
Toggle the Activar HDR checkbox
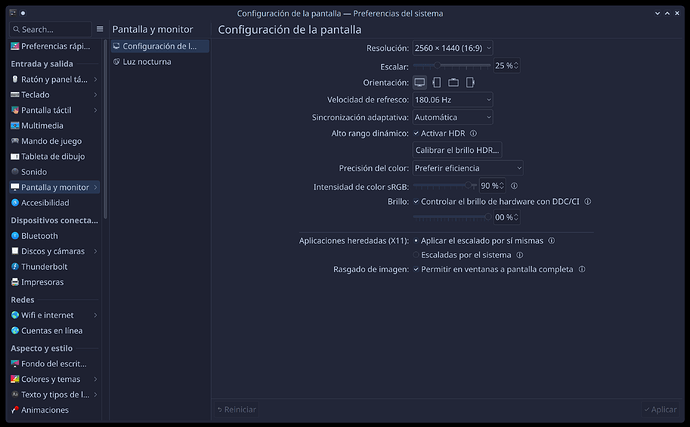pos(416,133)
